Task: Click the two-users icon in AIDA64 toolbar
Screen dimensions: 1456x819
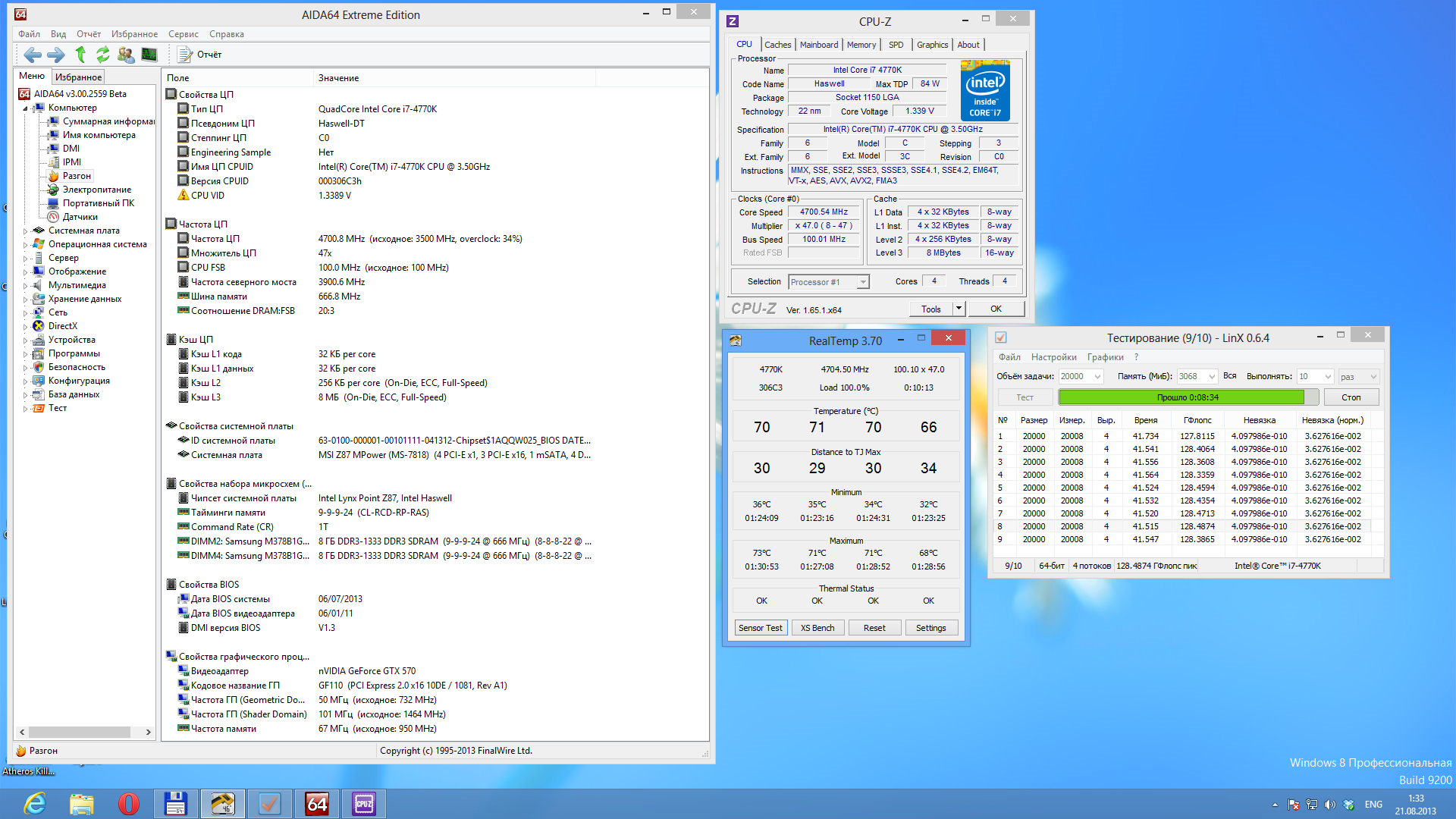Action: coord(126,55)
